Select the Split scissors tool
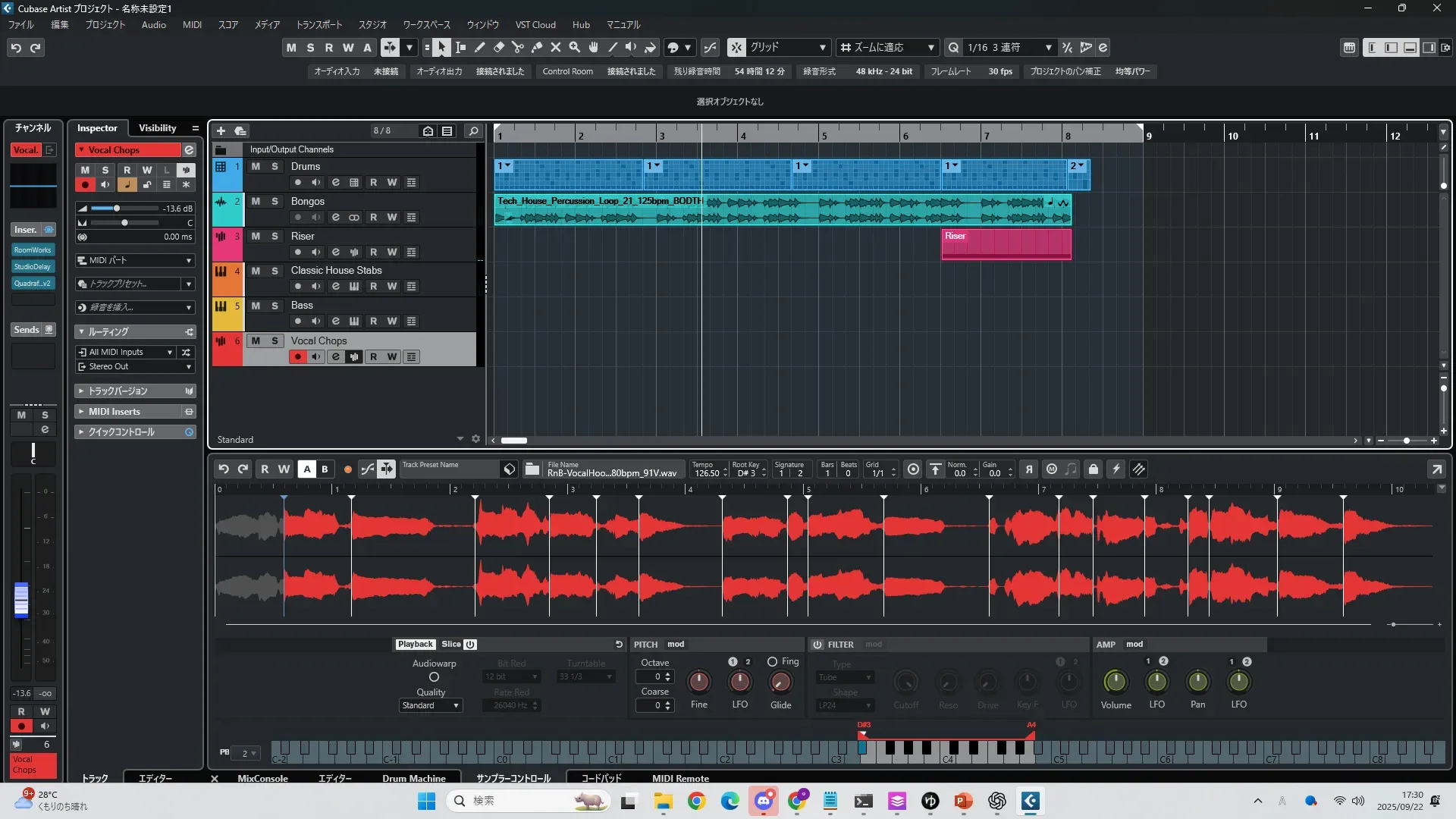This screenshot has height=819, width=1456. [518, 48]
